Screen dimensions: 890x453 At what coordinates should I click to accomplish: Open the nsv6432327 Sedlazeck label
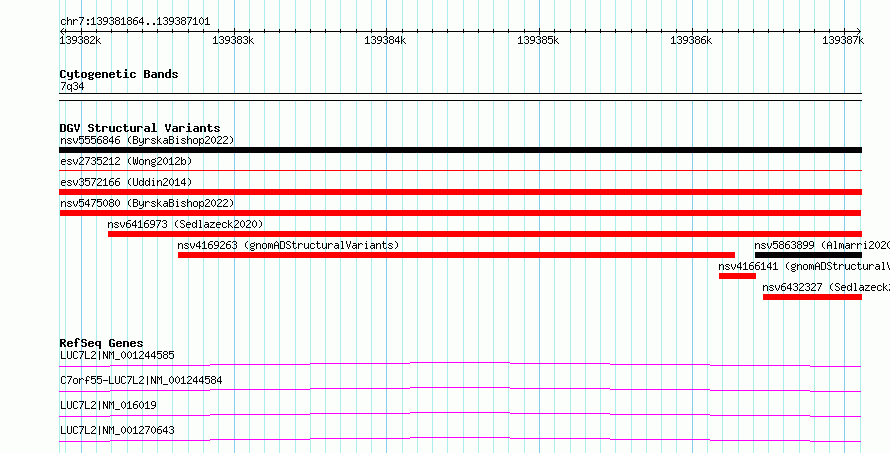pyautogui.click(x=826, y=287)
